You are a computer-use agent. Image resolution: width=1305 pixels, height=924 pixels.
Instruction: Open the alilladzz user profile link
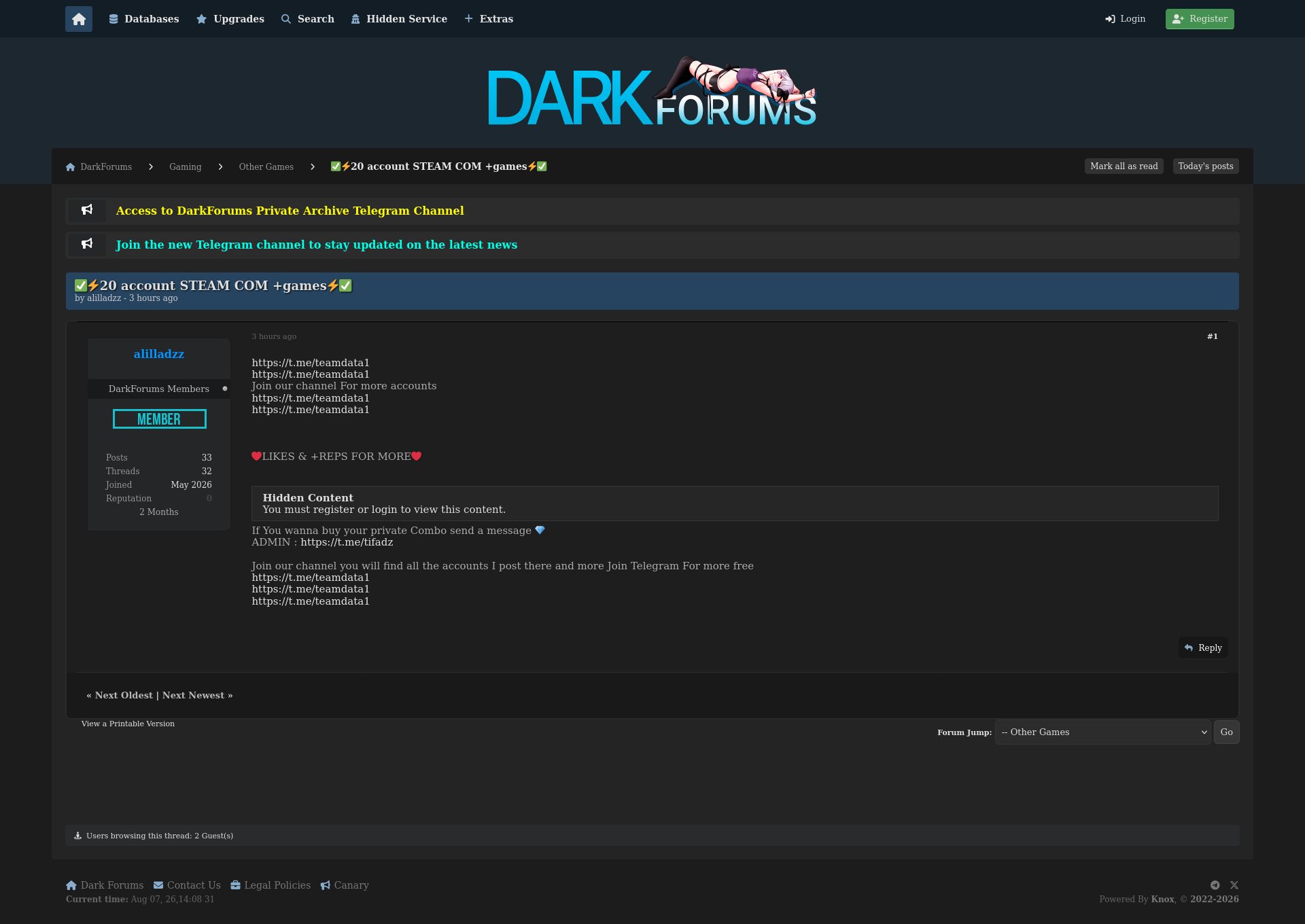point(159,354)
